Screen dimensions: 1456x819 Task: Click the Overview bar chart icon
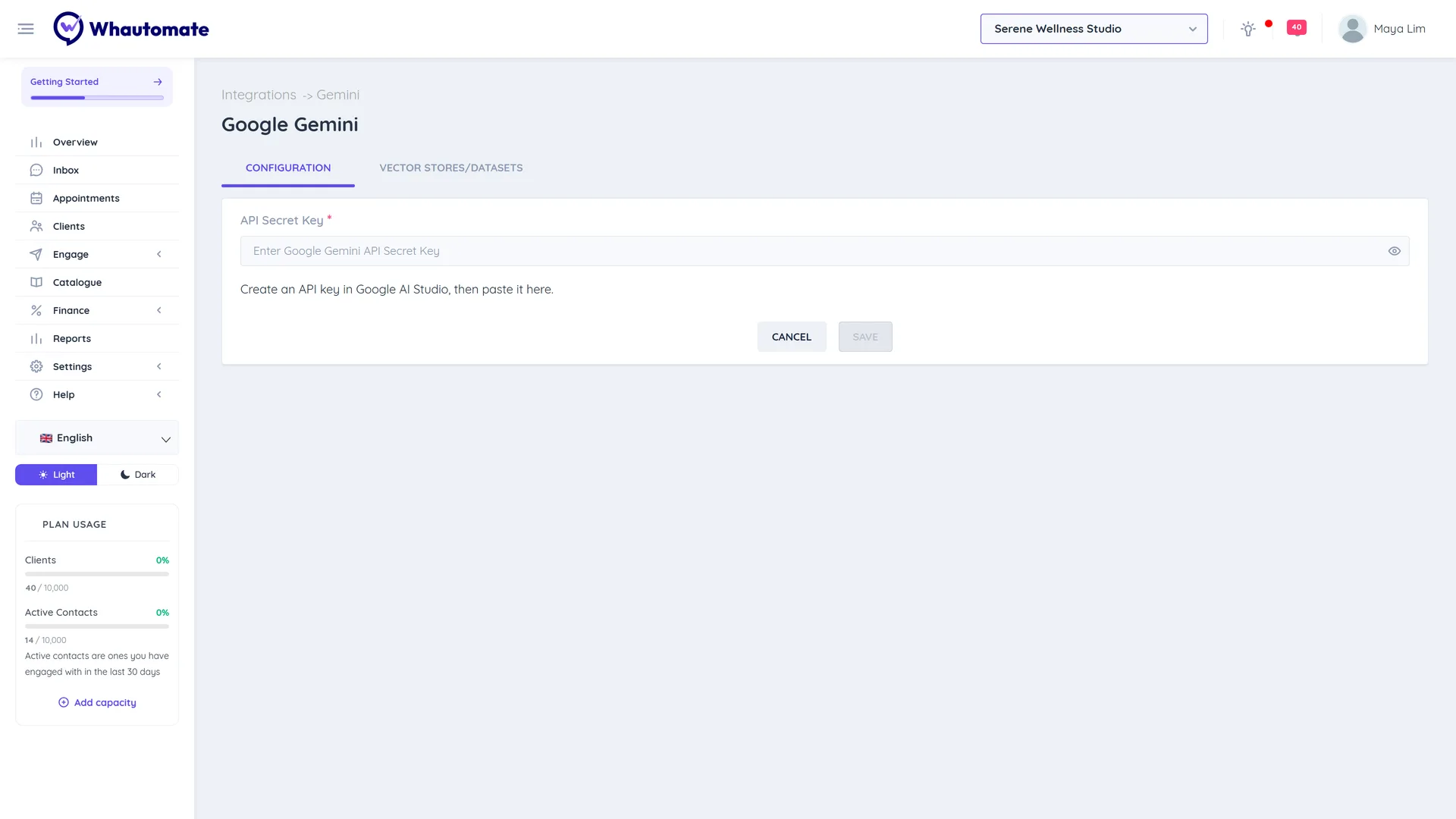pos(36,143)
